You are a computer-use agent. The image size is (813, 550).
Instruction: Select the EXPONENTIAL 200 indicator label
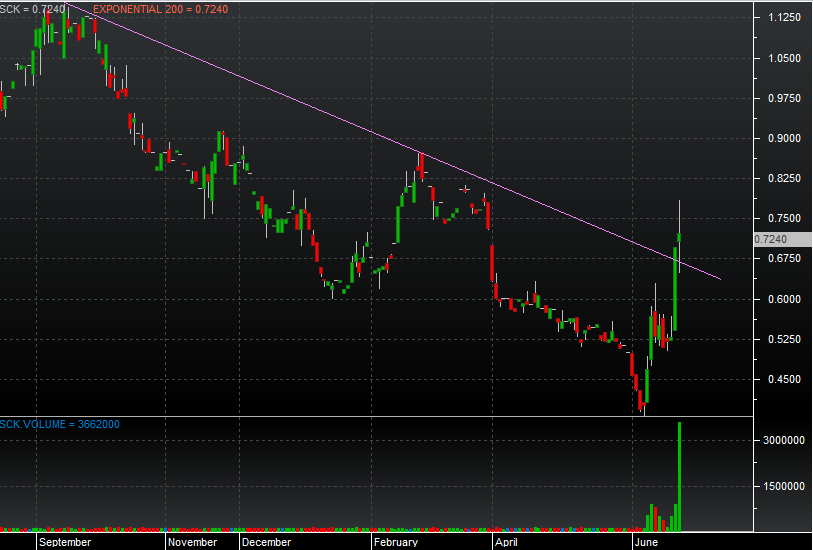tap(160, 9)
